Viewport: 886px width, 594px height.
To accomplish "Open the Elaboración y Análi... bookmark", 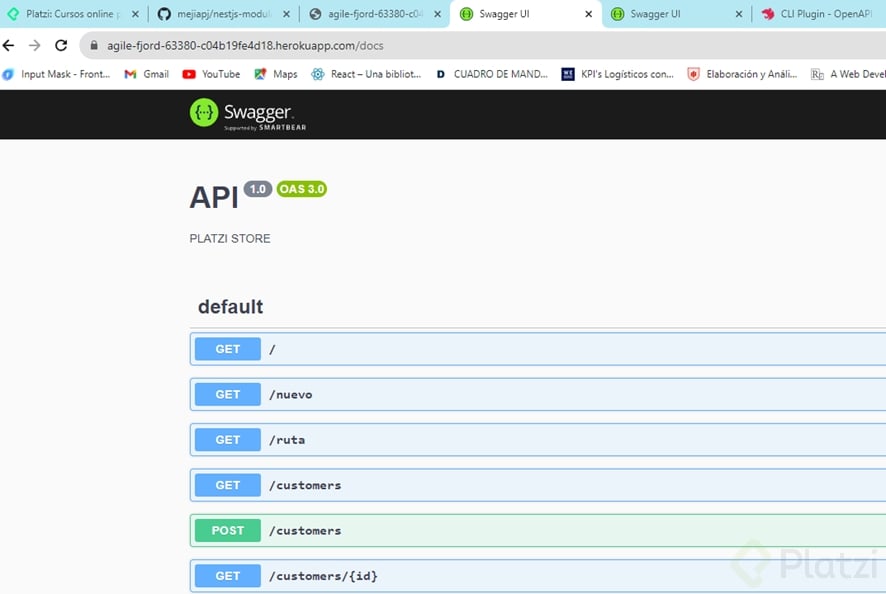I will pos(742,74).
